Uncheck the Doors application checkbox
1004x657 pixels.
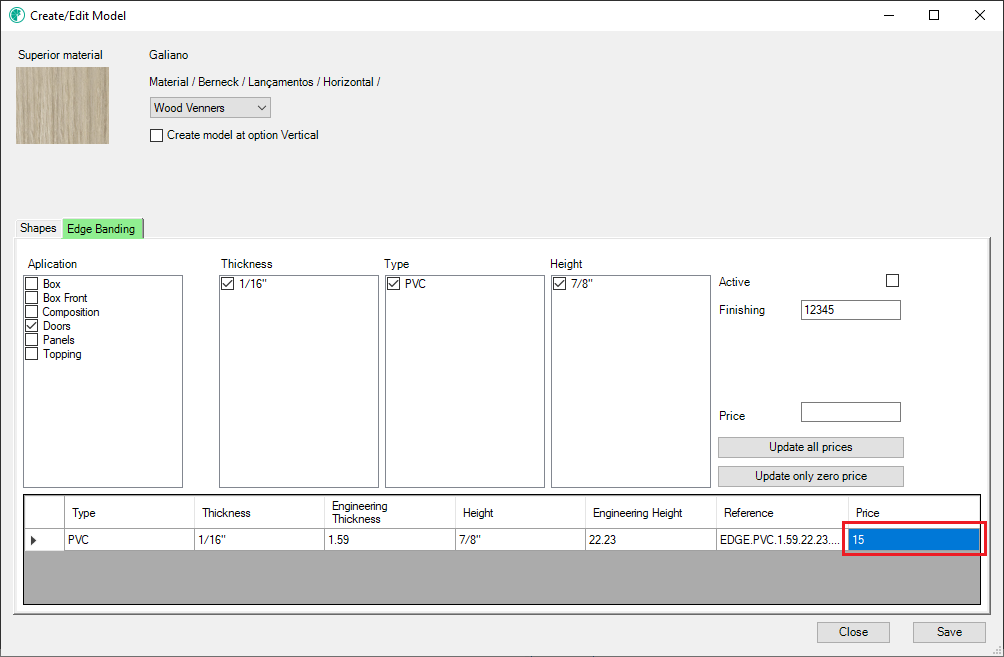click(x=32, y=326)
